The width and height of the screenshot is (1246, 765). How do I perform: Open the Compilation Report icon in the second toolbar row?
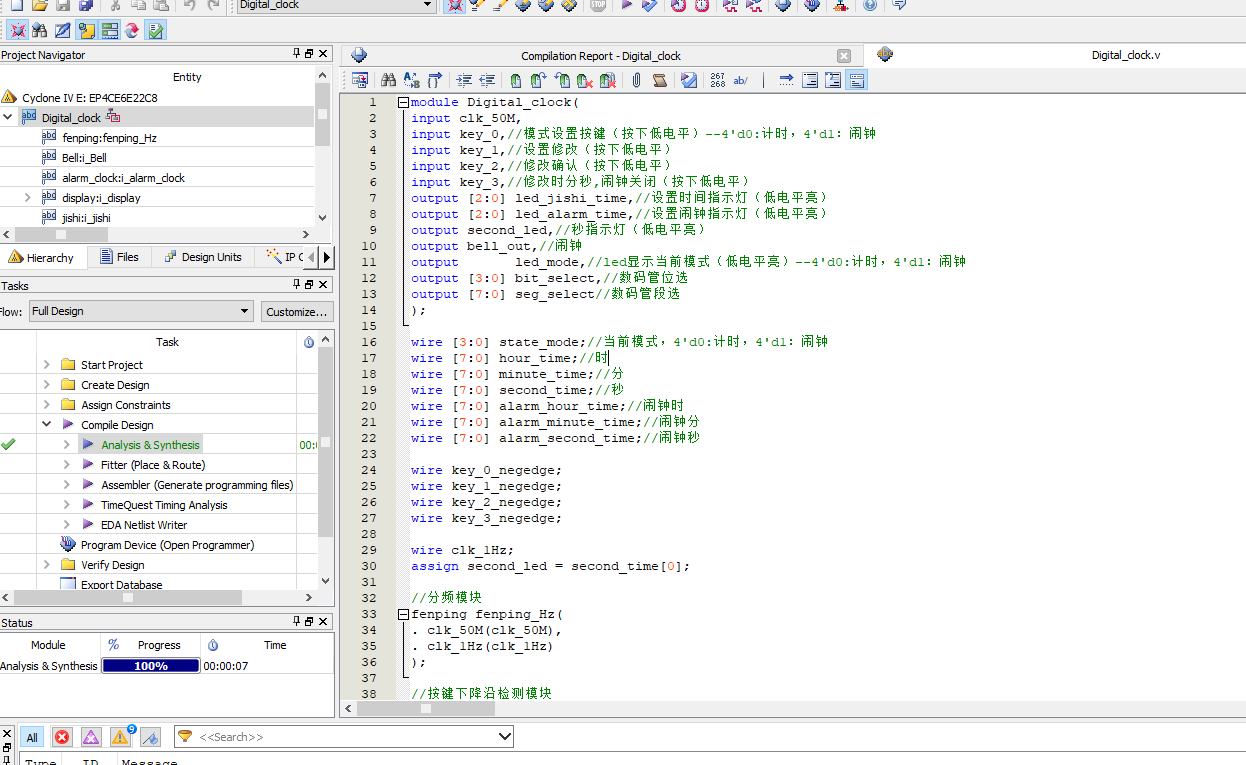[x=155, y=30]
